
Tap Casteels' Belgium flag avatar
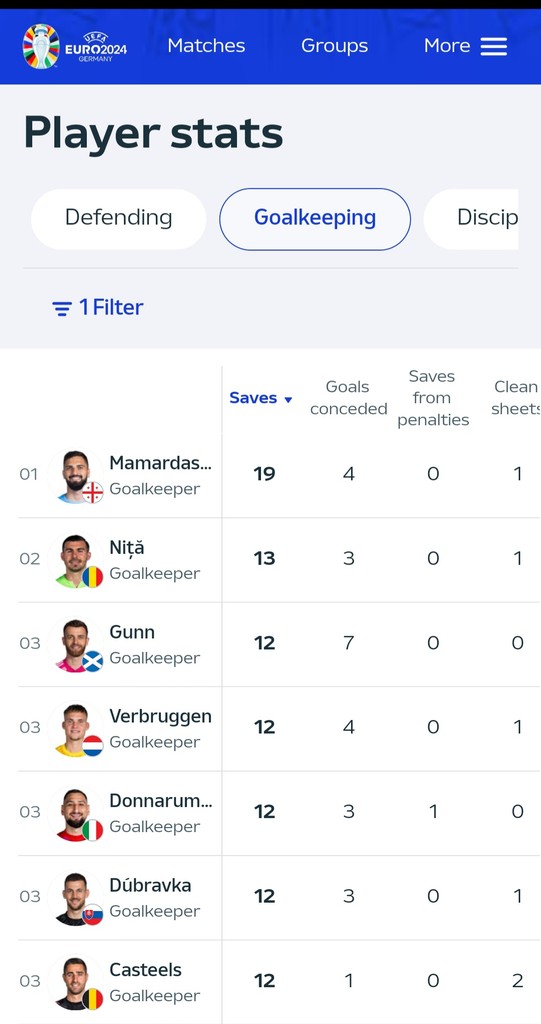93,999
